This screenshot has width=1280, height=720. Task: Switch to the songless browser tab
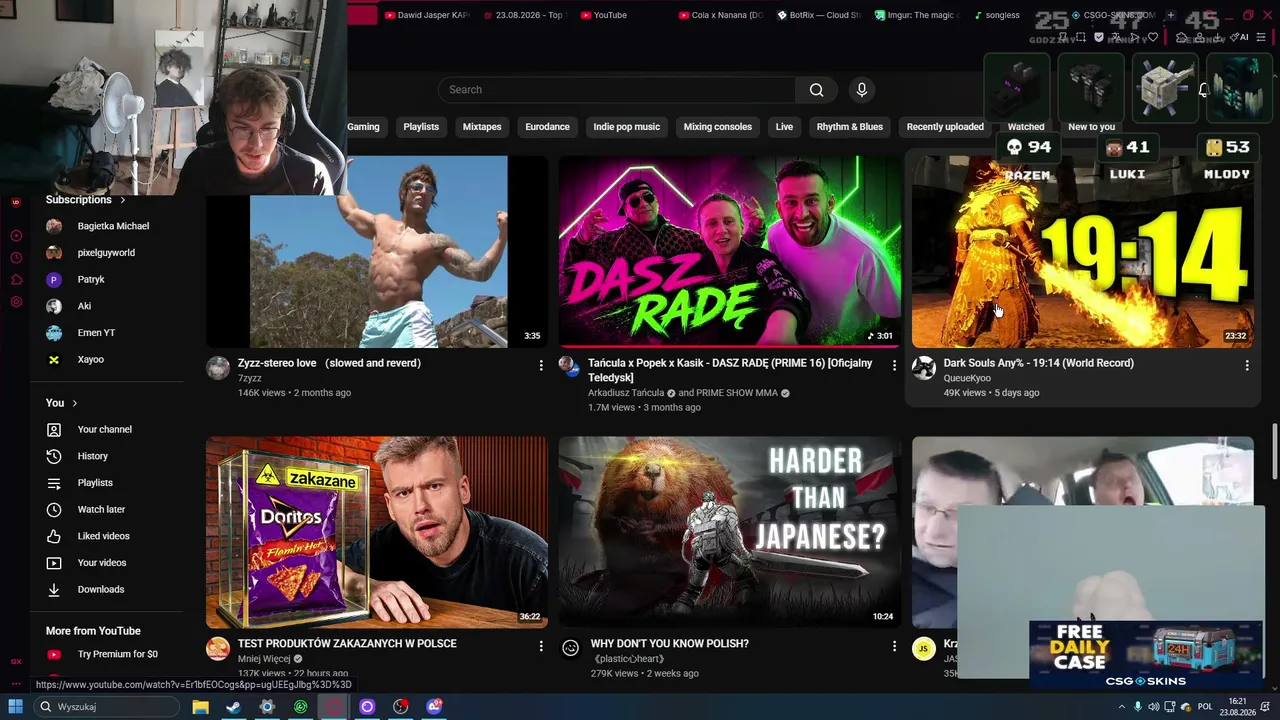click(x=996, y=15)
